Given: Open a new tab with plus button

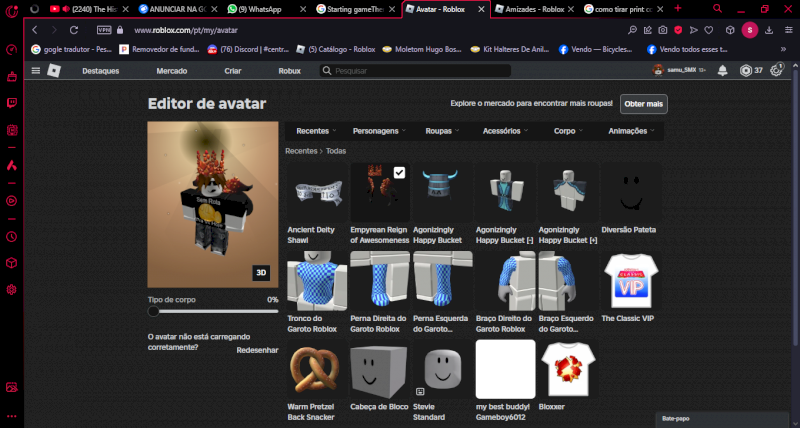Looking at the screenshot, I should point(678,8).
